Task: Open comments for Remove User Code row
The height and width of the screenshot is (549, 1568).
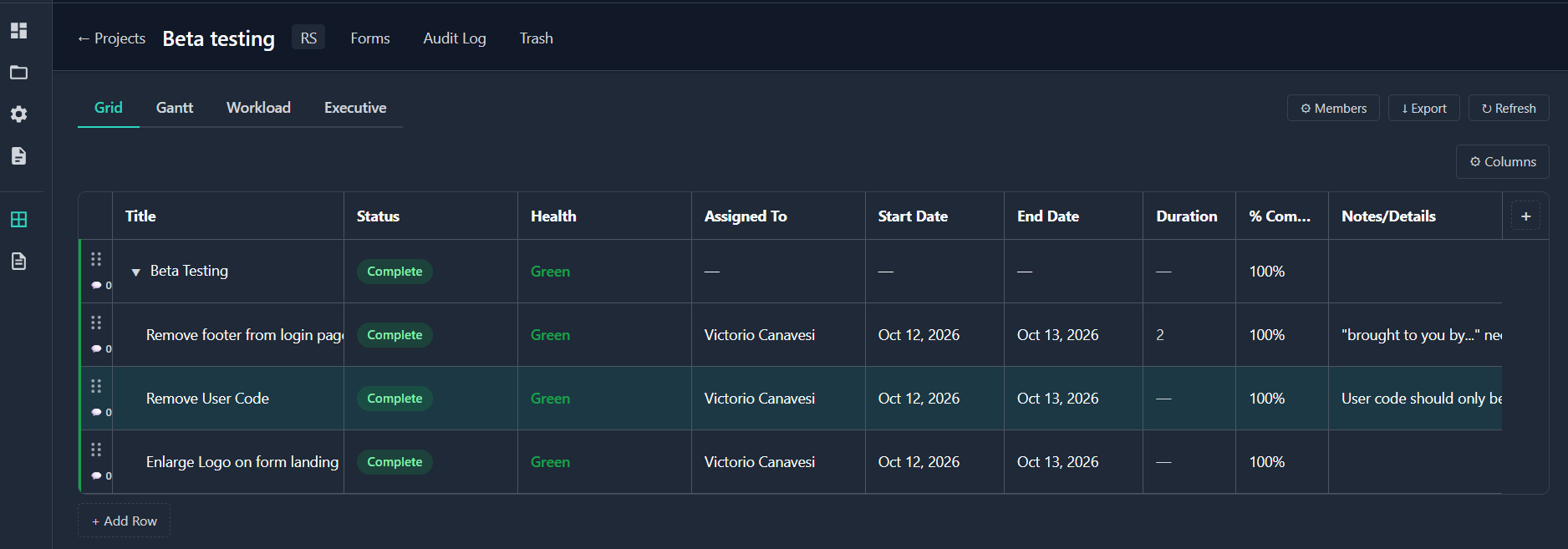Action: tap(101, 413)
